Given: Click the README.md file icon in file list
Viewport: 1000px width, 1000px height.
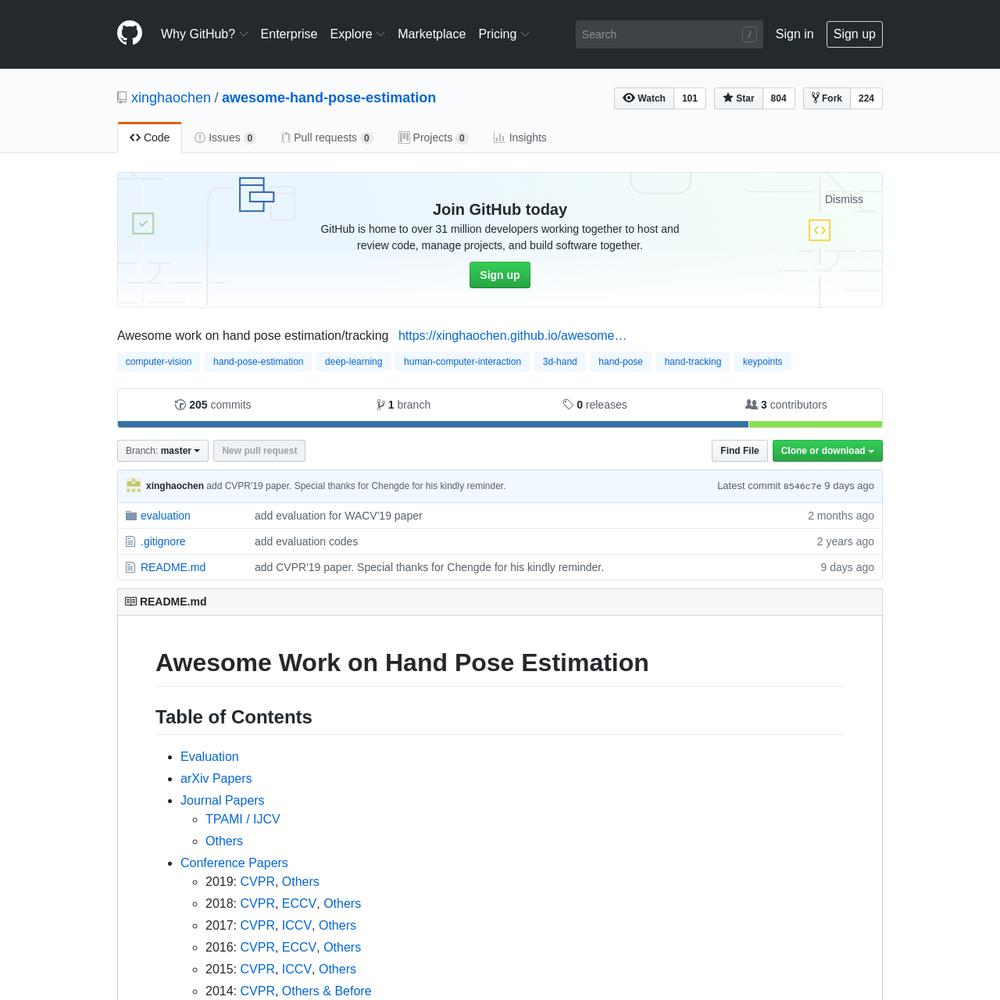Looking at the screenshot, I should pos(130,567).
